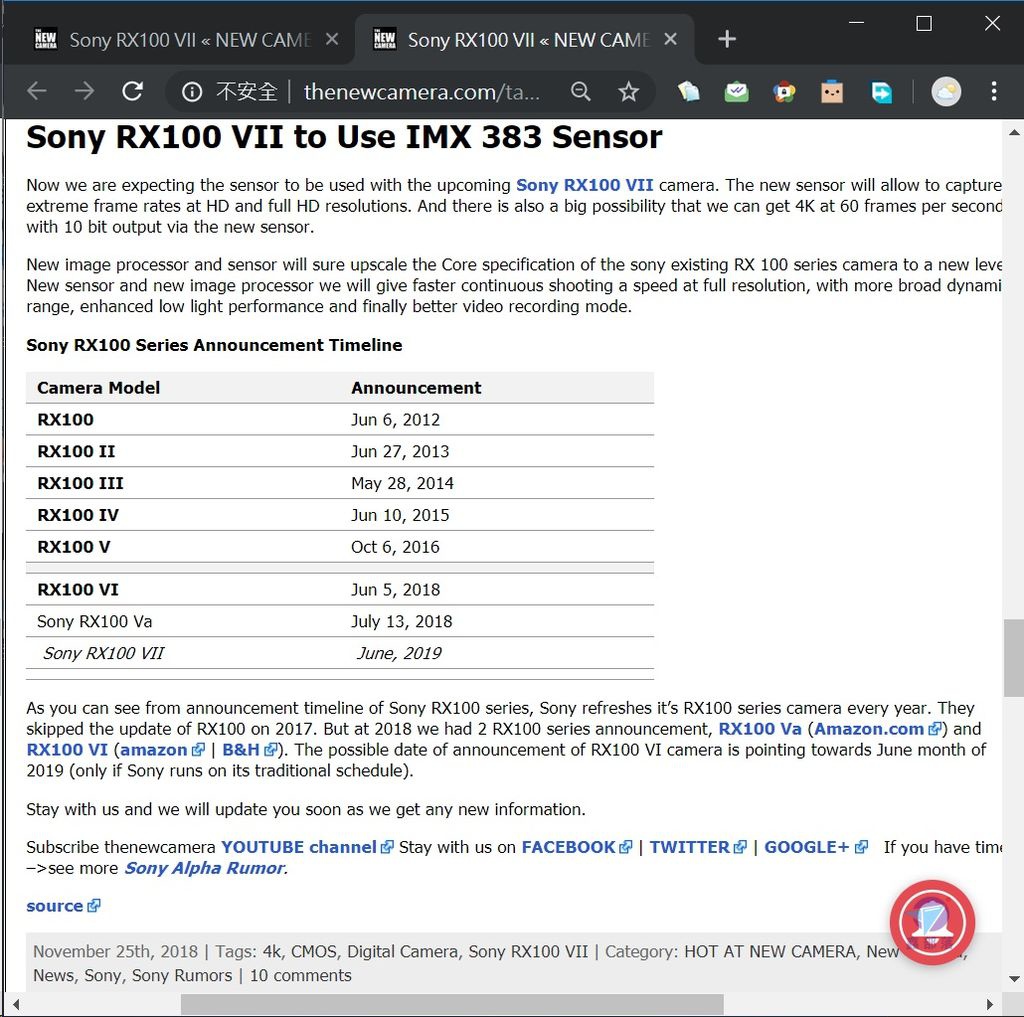Open the 4k tag link
This screenshot has height=1017, width=1024.
click(272, 952)
